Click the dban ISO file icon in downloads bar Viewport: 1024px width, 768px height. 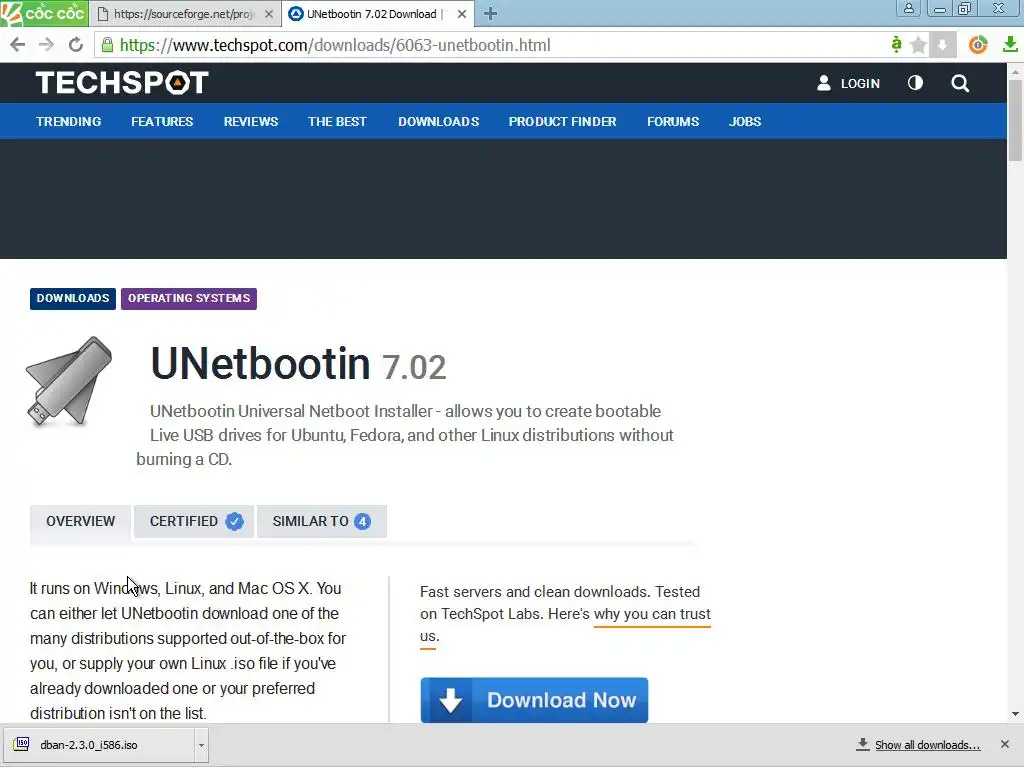pyautogui.click(x=22, y=744)
